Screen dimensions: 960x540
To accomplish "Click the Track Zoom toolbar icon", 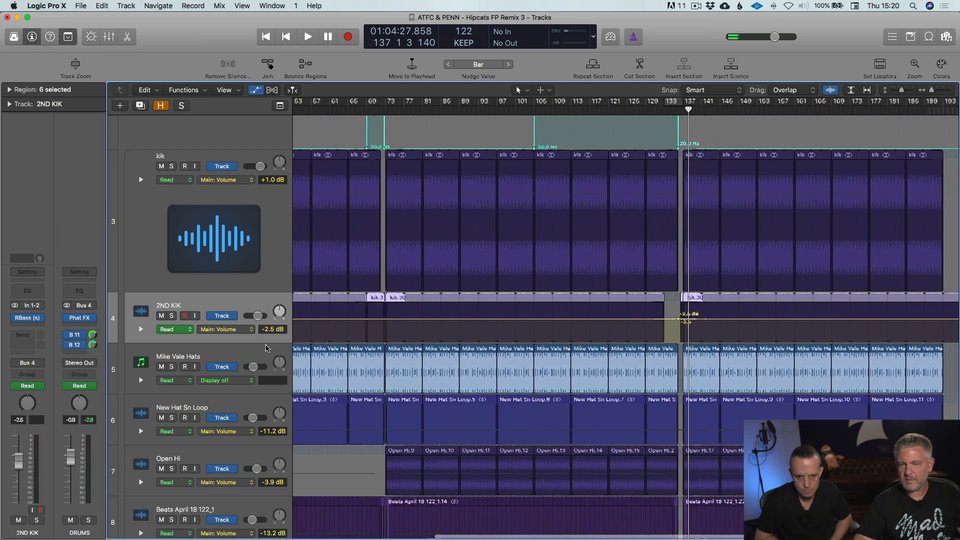I will [x=75, y=64].
